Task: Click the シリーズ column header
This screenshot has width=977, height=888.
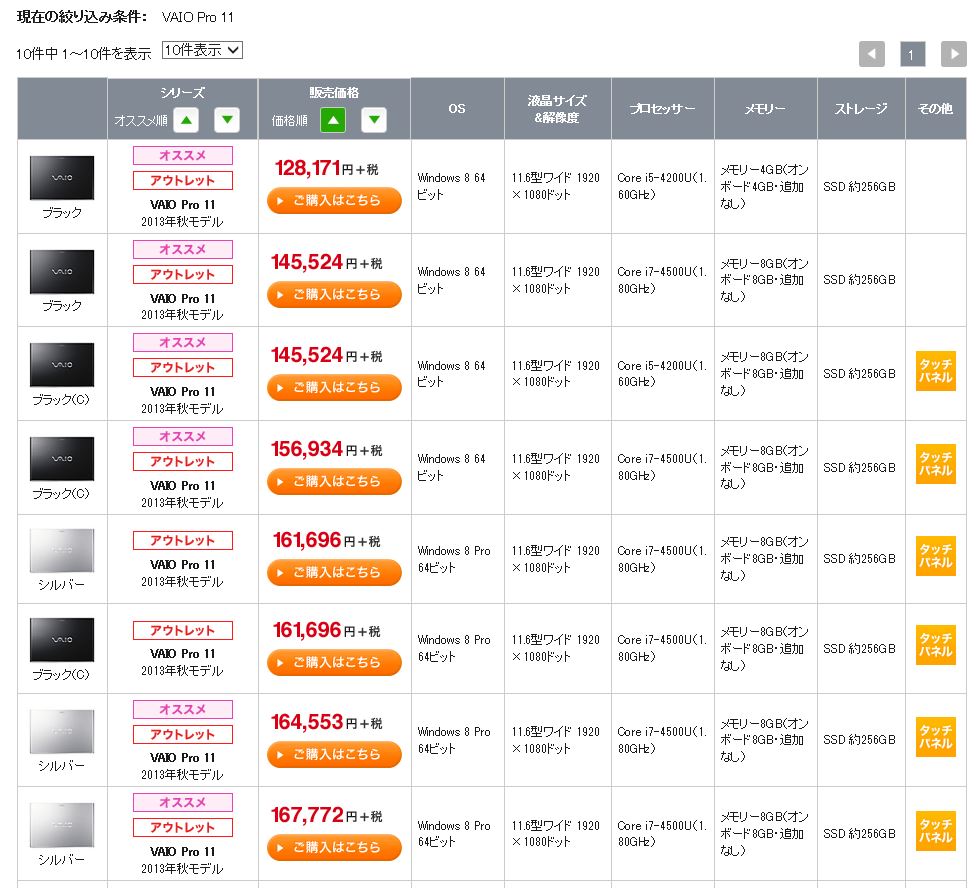Action: (x=183, y=93)
